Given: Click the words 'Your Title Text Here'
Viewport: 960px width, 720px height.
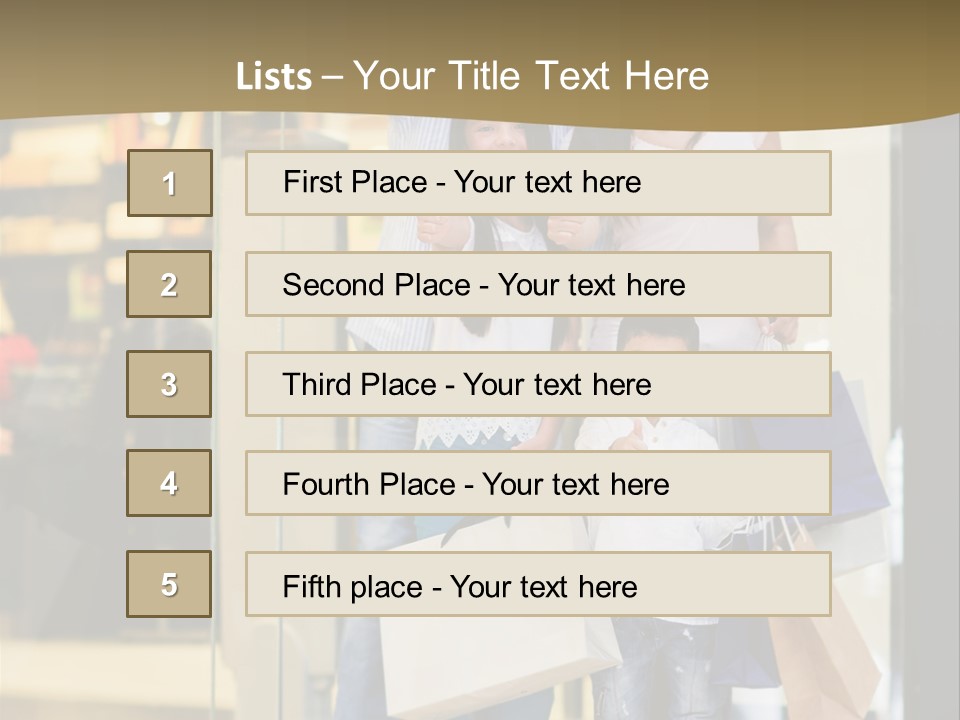Looking at the screenshot, I should [x=531, y=76].
